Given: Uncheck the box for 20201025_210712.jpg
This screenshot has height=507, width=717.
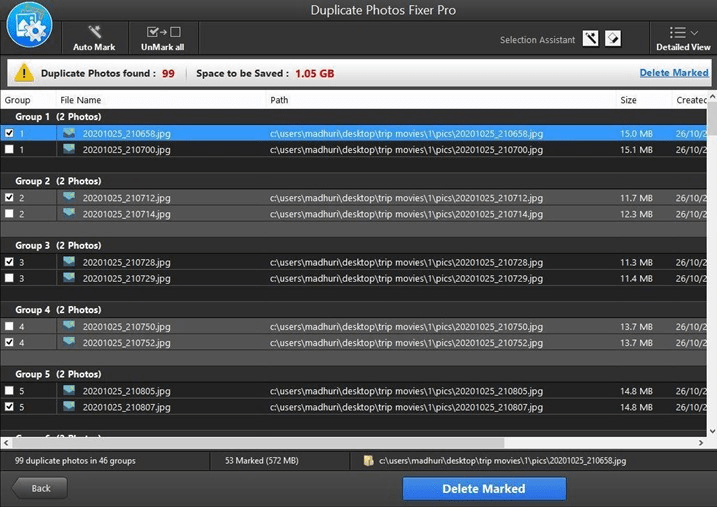Looking at the screenshot, I should tap(9, 197).
